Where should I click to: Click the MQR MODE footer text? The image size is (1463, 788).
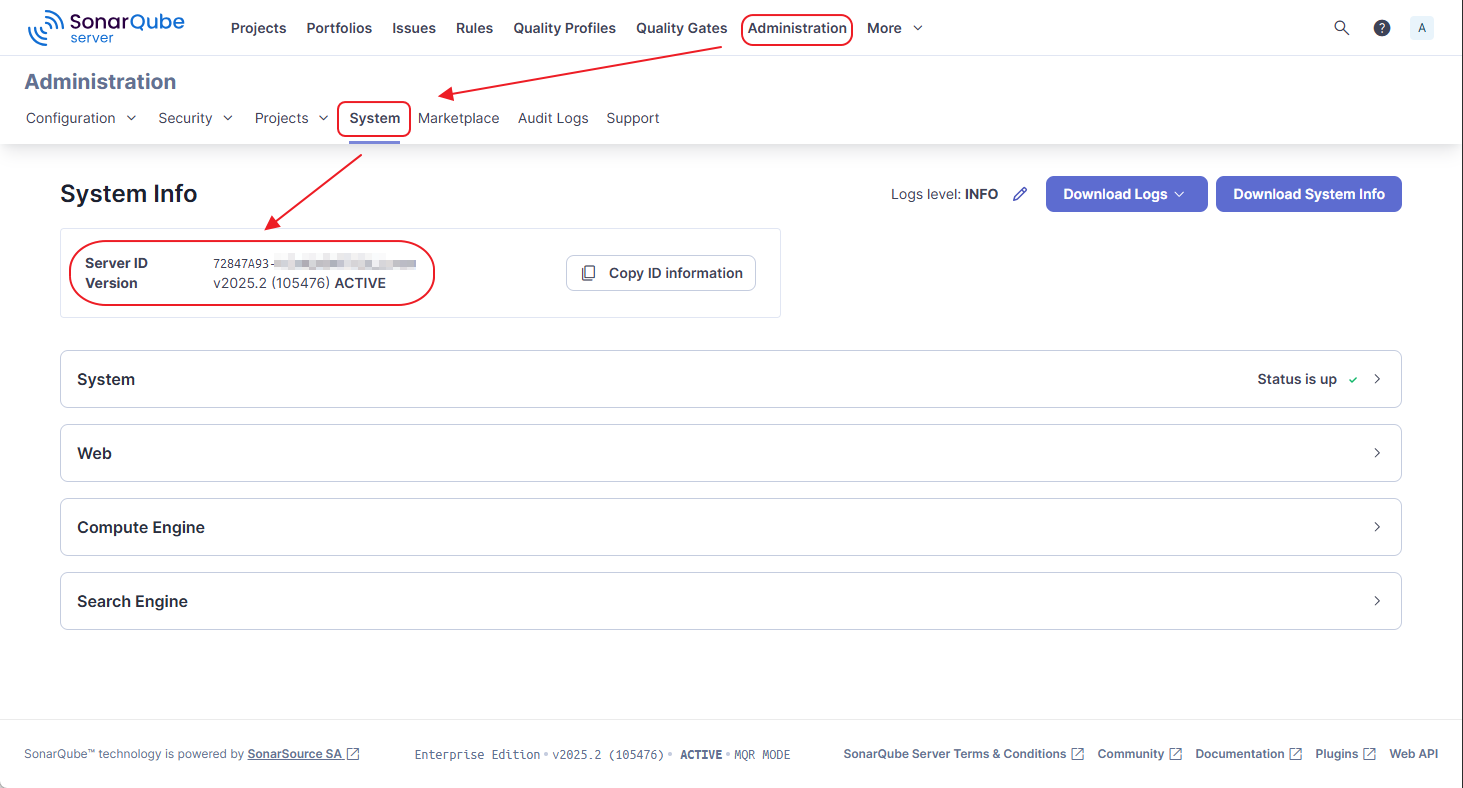point(762,755)
